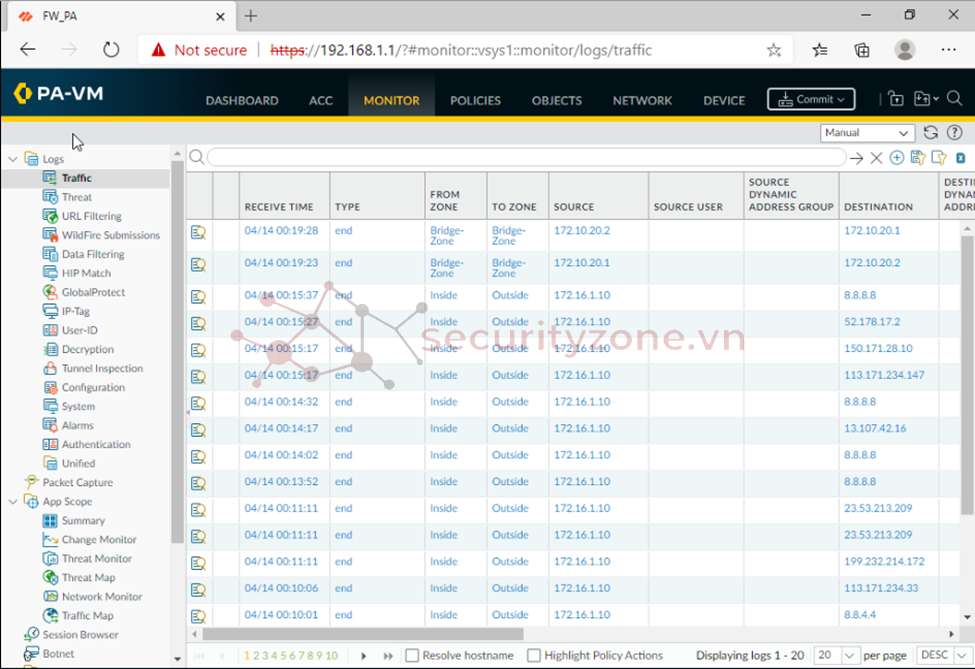Open Tunnel Inspection log icon
The image size is (975, 669).
pyautogui.click(x=50, y=368)
